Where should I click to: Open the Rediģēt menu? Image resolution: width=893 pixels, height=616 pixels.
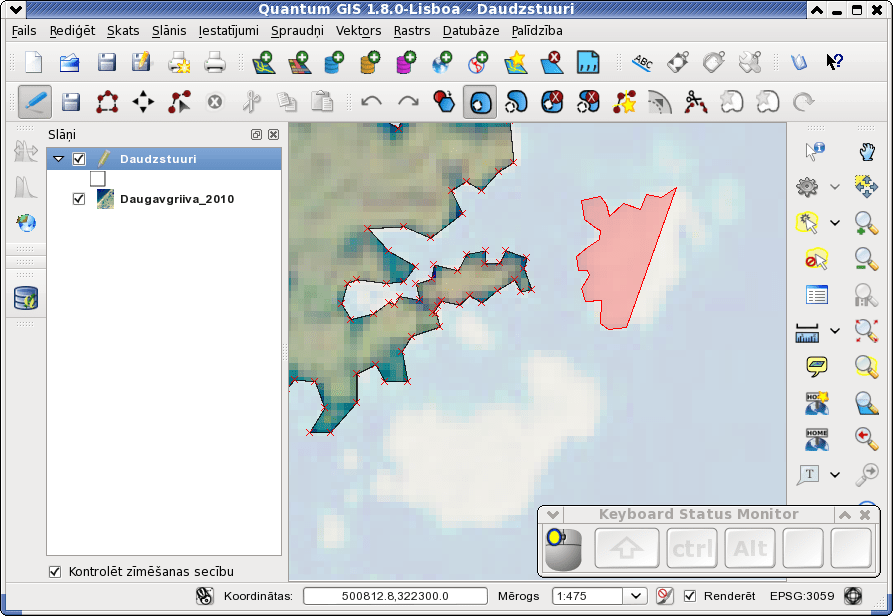[x=72, y=31]
